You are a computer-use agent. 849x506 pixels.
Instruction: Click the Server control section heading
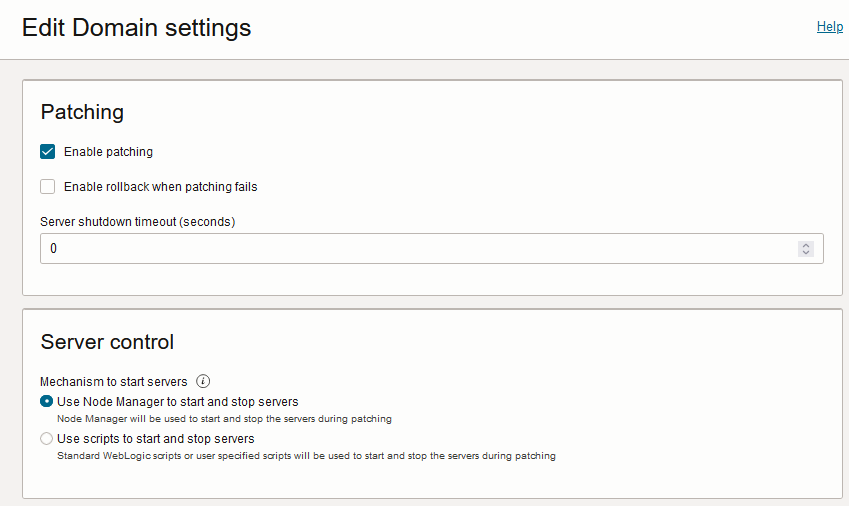(x=107, y=342)
